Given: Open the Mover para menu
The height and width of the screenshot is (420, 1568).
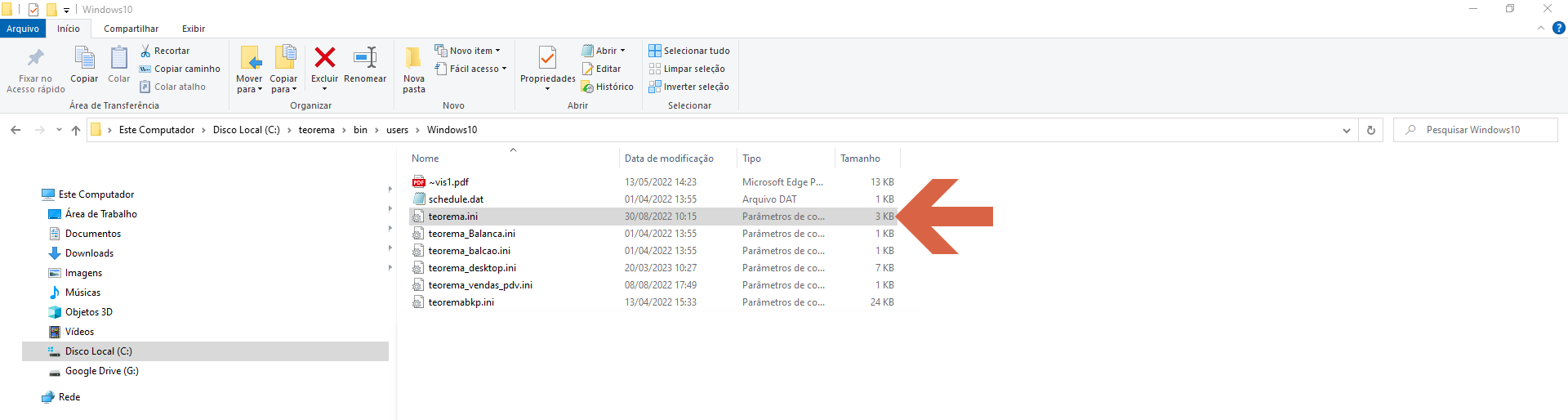Looking at the screenshot, I should coord(250,70).
